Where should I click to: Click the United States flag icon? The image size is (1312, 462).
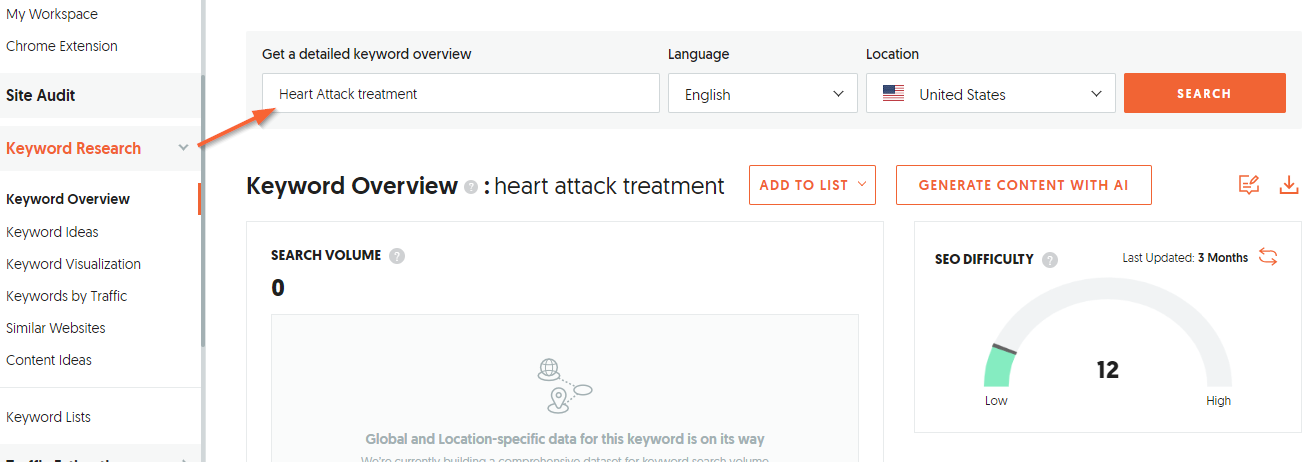893,94
